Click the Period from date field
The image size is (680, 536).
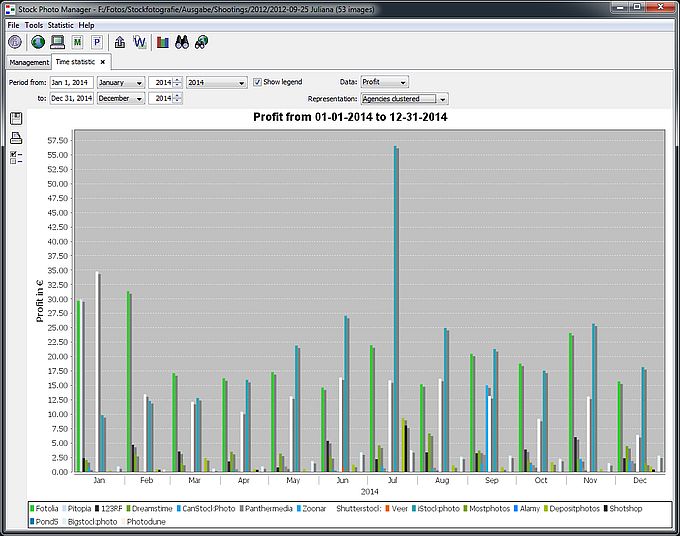point(72,82)
